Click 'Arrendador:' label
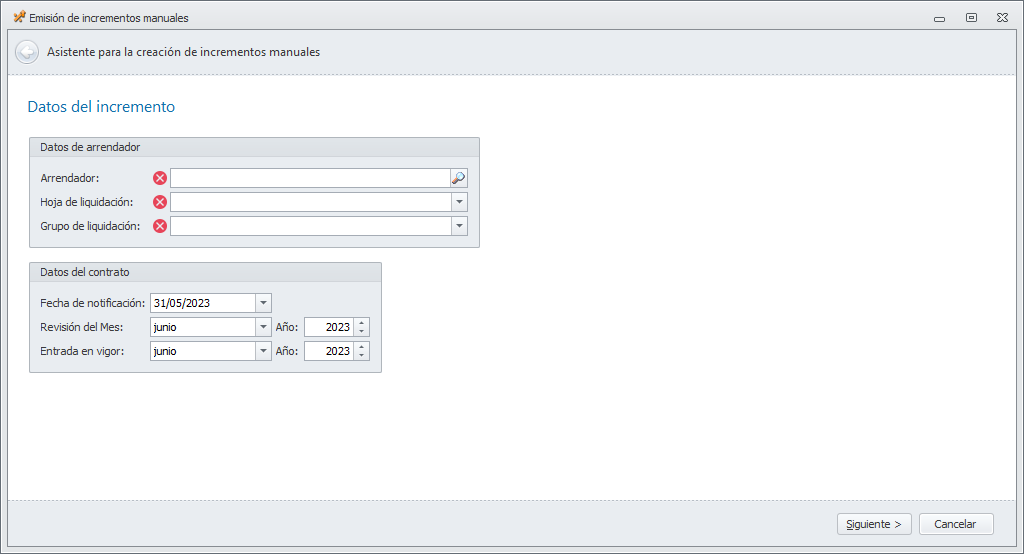 pyautogui.click(x=70, y=178)
